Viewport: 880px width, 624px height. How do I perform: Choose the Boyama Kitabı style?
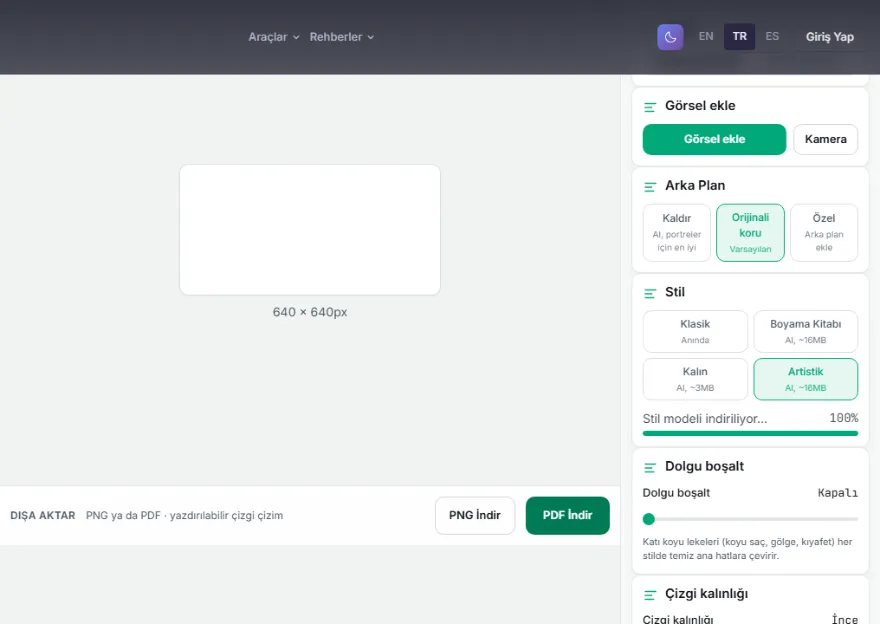tap(805, 332)
